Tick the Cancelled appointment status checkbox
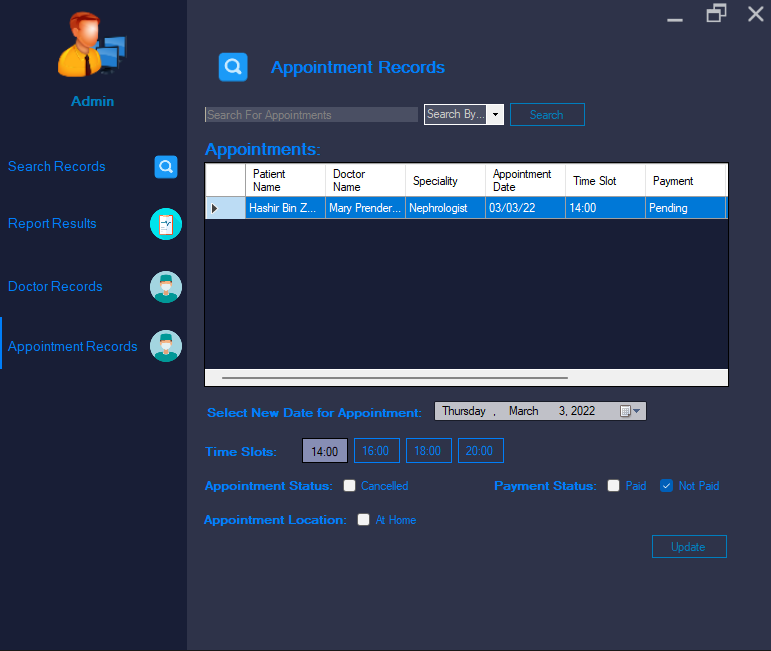Viewport: 771px width, 651px height. click(350, 486)
